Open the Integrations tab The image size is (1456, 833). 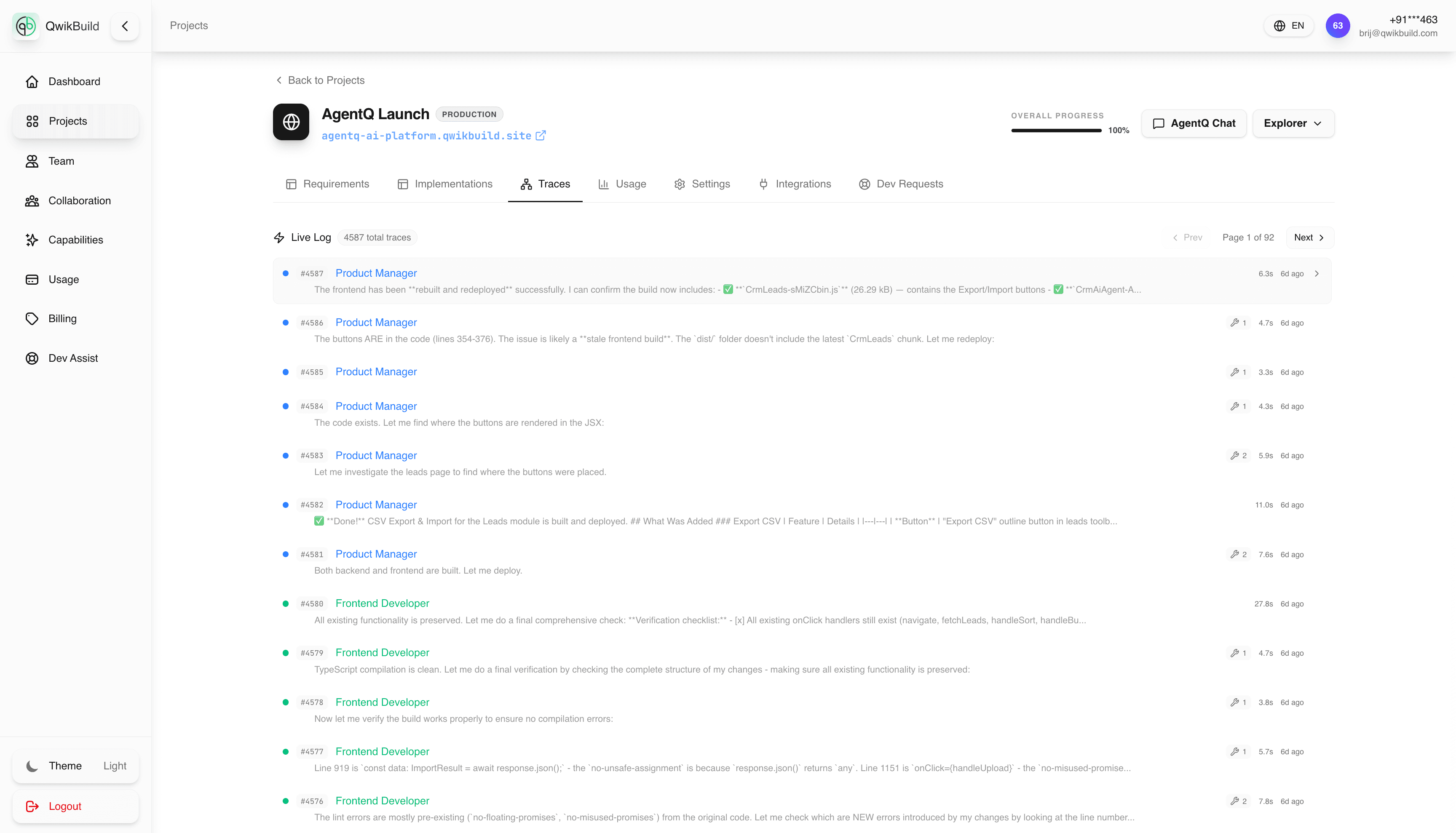pyautogui.click(x=795, y=184)
